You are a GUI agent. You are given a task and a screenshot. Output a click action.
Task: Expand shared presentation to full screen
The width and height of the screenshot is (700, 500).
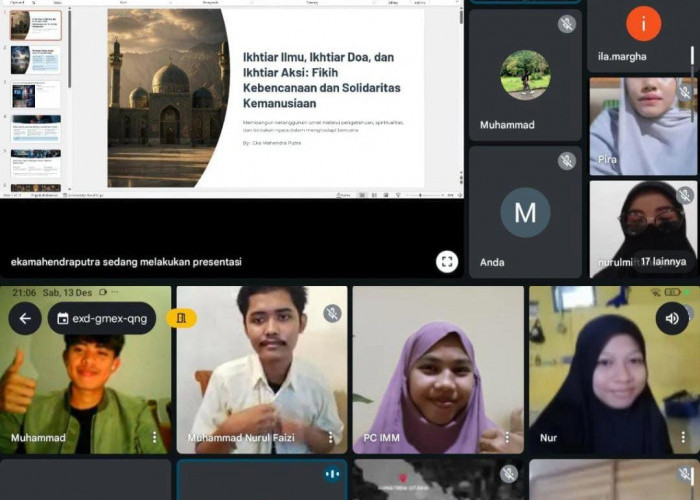tap(447, 262)
